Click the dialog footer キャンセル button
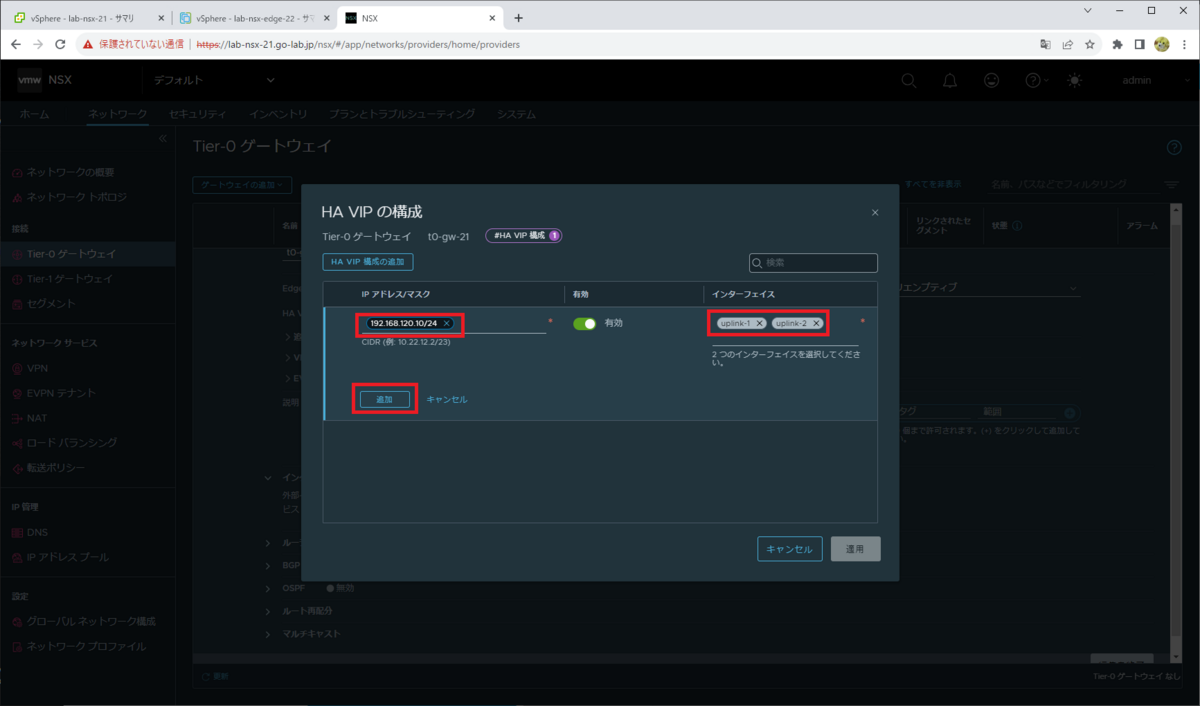 [790, 549]
